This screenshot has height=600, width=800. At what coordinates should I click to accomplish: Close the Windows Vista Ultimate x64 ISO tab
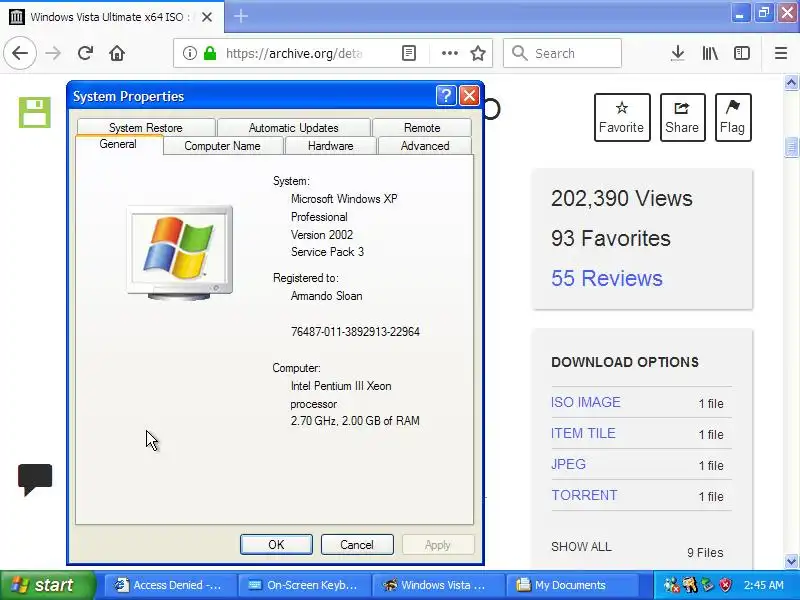pyautogui.click(x=207, y=17)
